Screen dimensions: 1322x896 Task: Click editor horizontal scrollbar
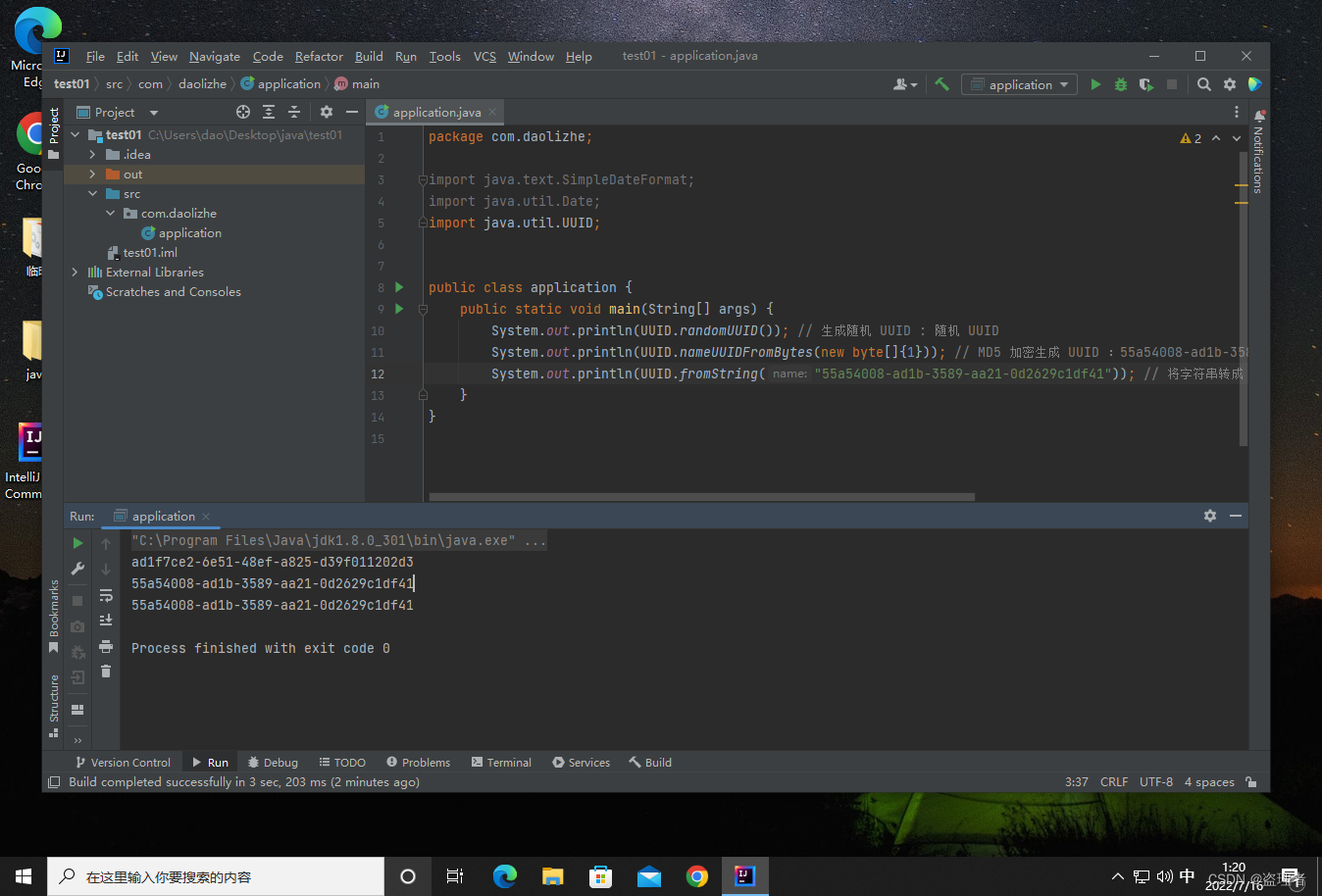(701, 497)
